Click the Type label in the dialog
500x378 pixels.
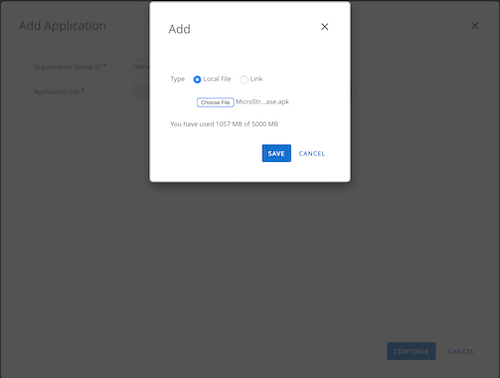(178, 79)
